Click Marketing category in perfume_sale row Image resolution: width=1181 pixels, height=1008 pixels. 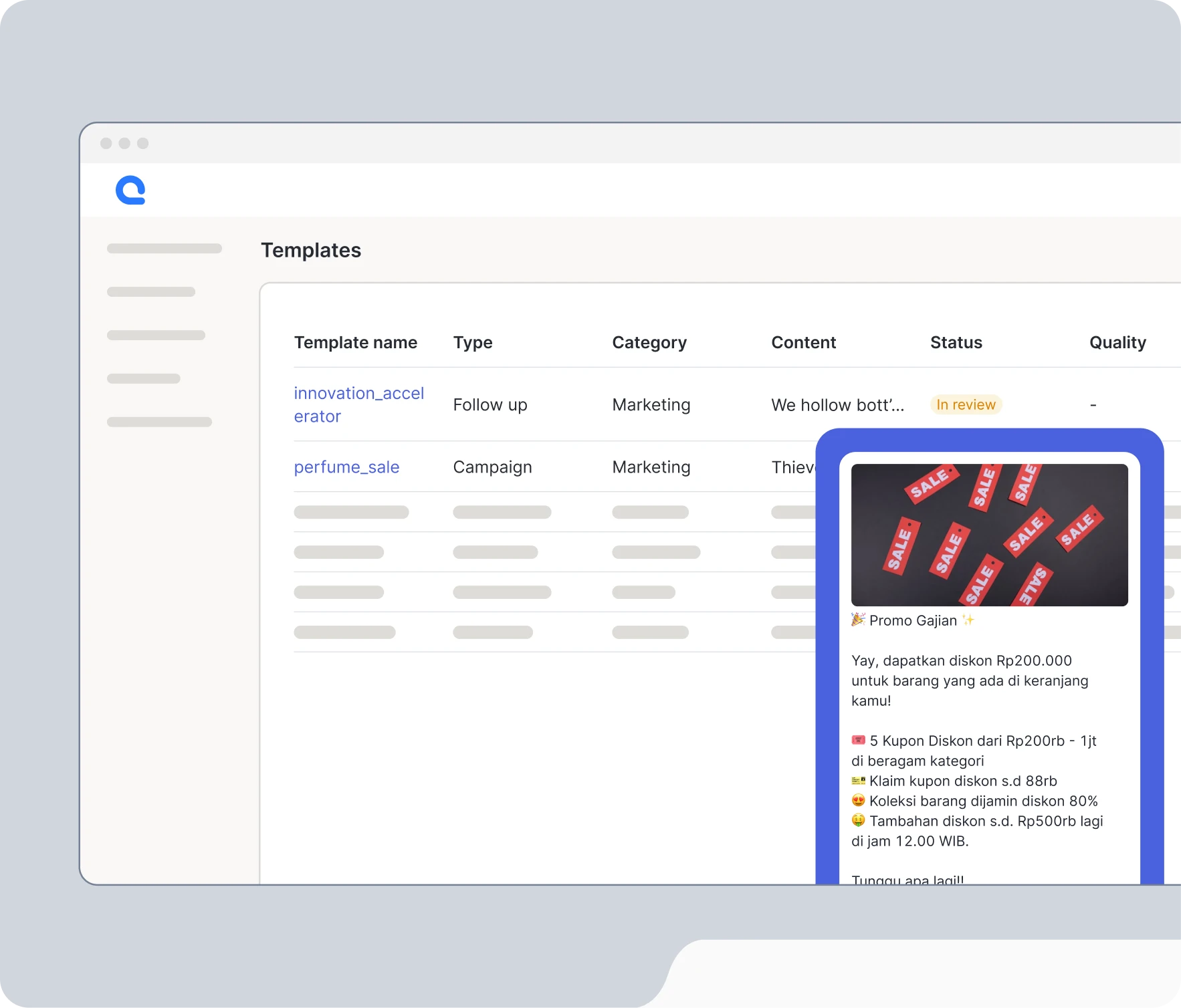[x=651, y=467]
